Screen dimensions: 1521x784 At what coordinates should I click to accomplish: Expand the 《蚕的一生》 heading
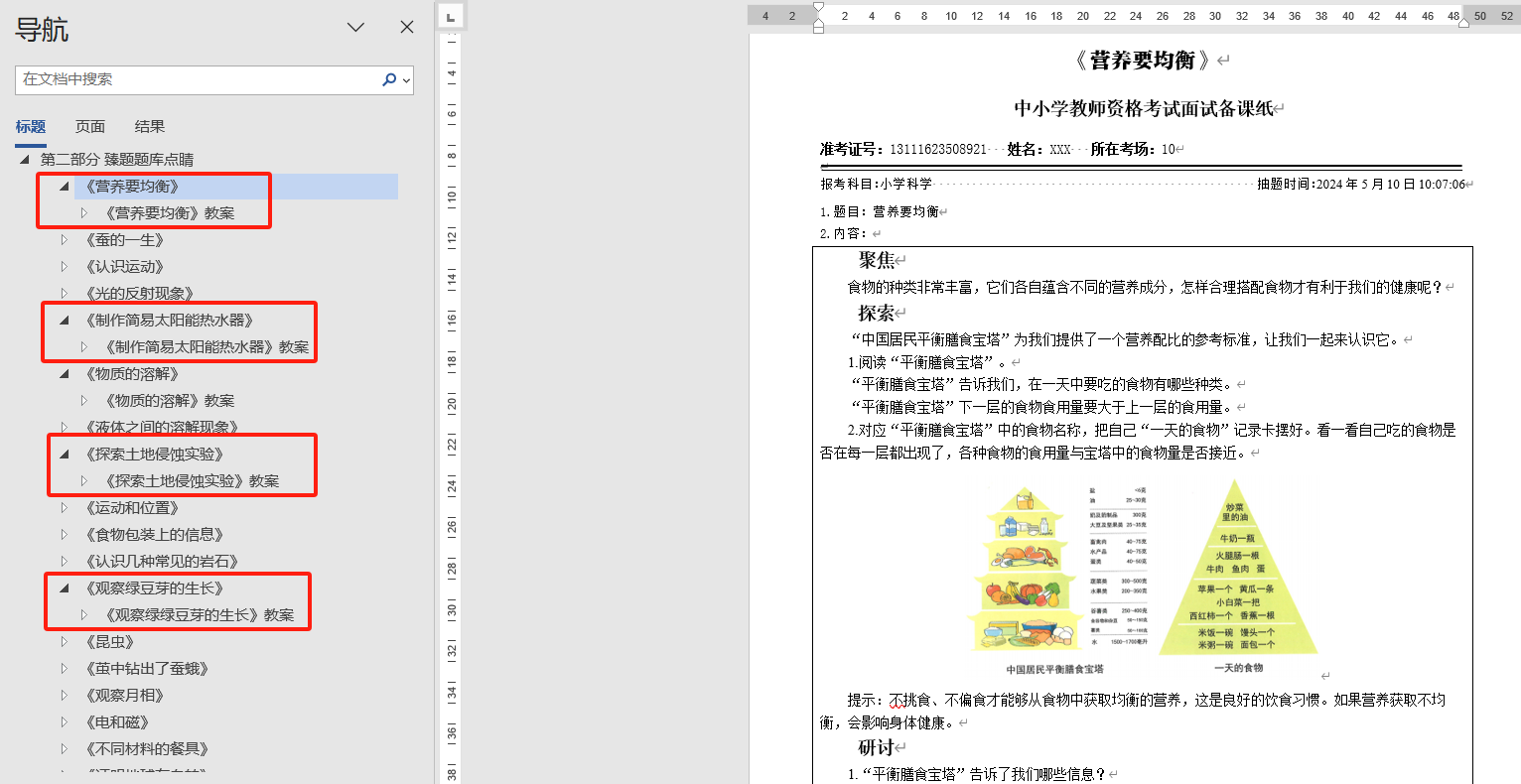pos(65,240)
